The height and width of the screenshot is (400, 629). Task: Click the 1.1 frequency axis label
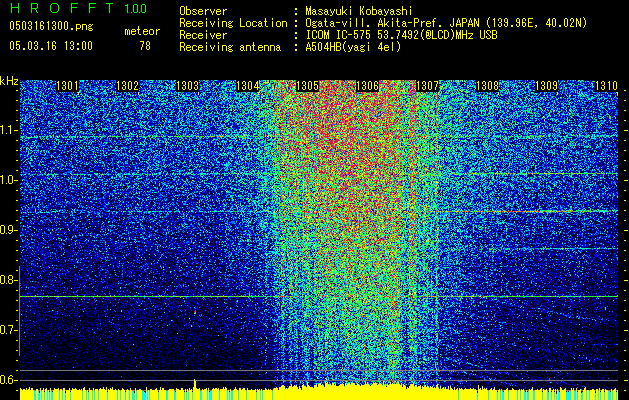[x=8, y=130]
